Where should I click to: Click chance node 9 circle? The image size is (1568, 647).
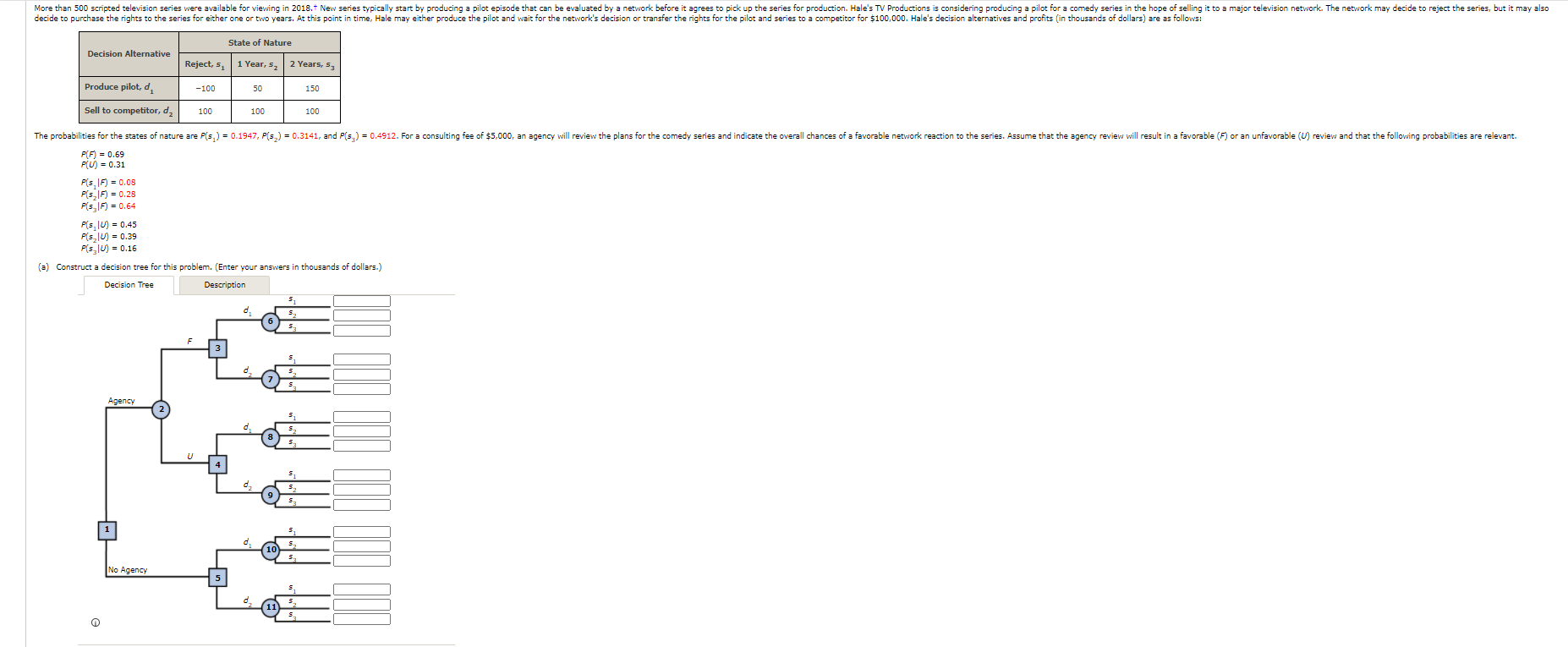coord(271,495)
